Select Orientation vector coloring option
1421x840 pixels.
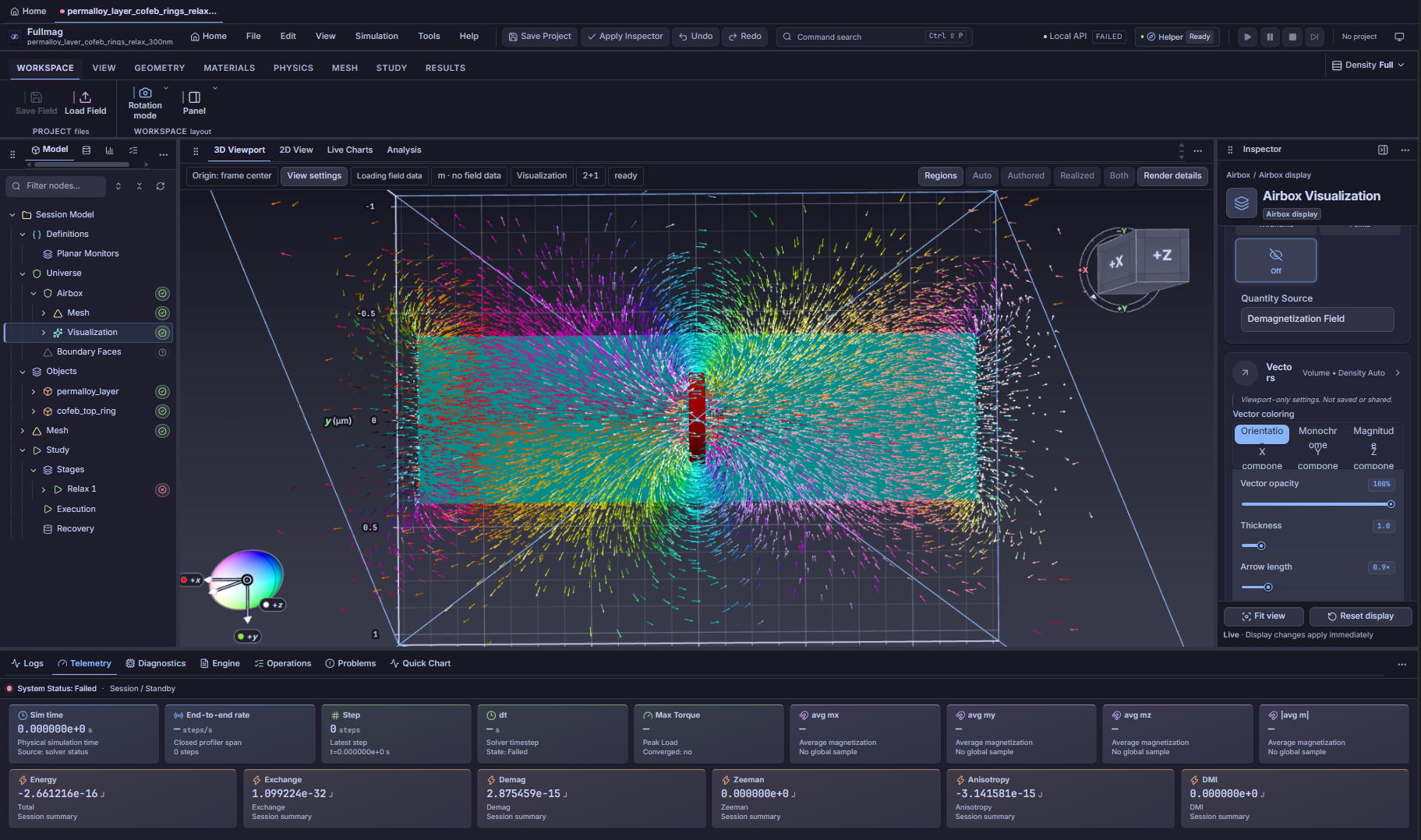tap(1262, 433)
